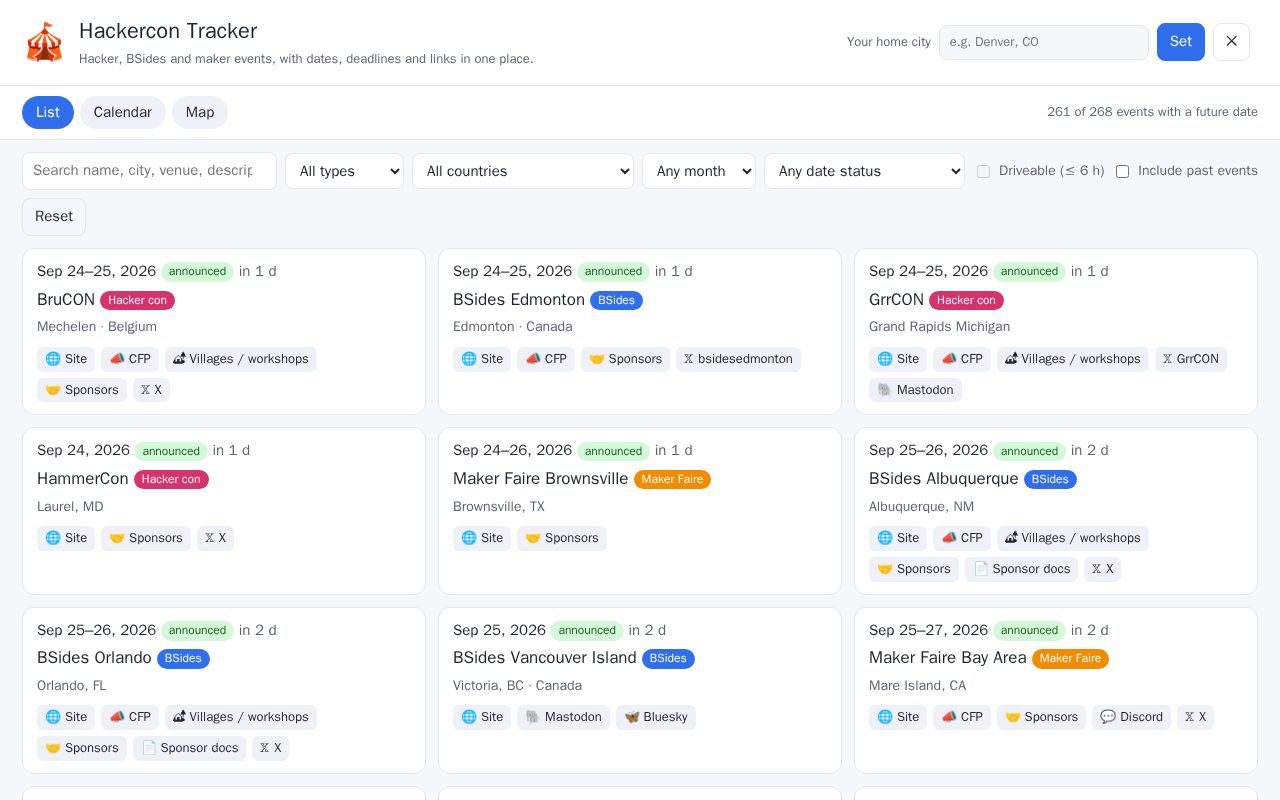
Task: Click BSides Orlando's announced status badge
Action: click(x=197, y=630)
